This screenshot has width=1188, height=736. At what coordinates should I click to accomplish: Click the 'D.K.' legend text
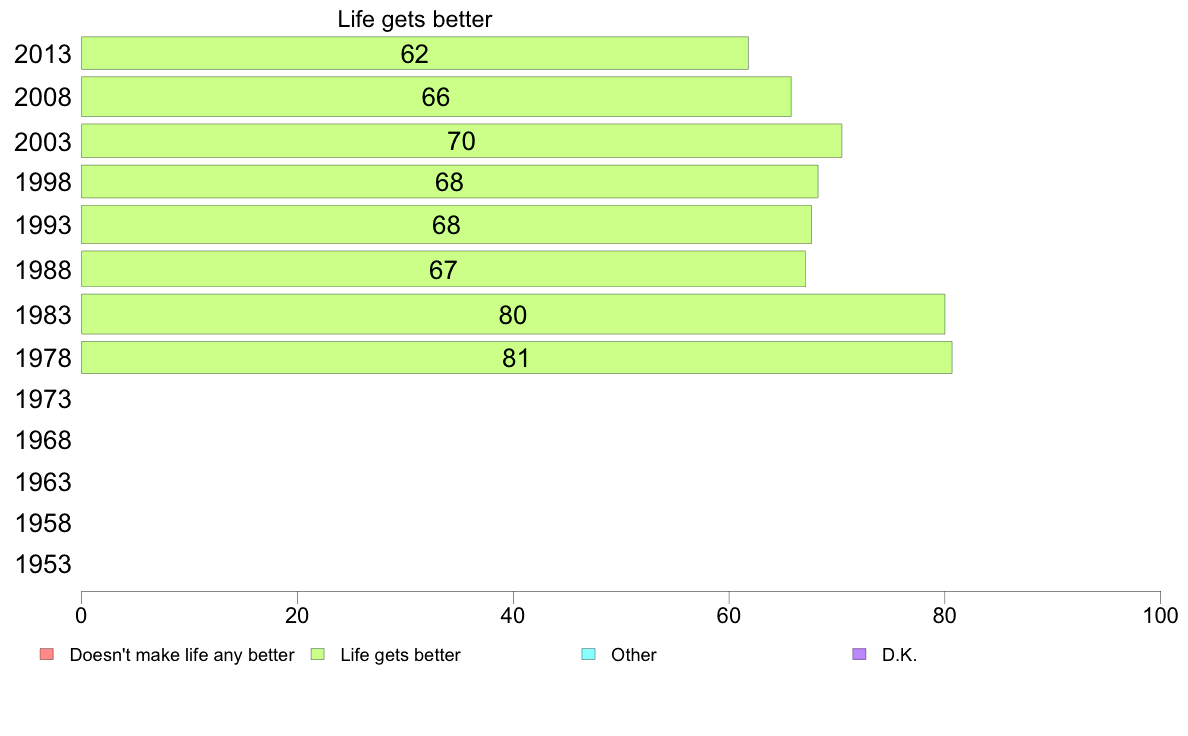(899, 655)
